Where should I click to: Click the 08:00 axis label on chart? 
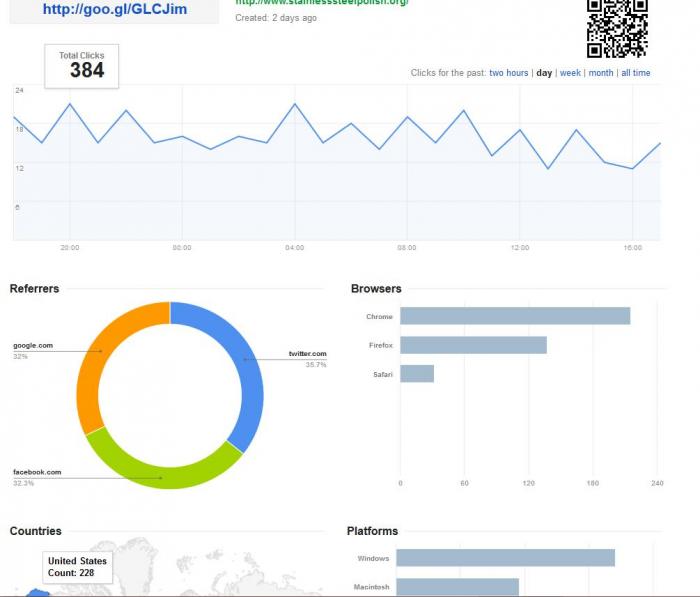pyautogui.click(x=407, y=248)
